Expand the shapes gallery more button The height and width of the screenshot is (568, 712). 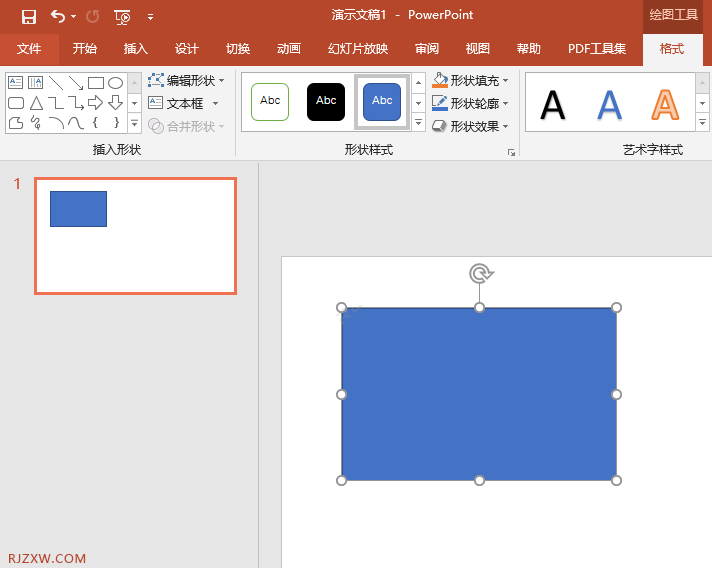point(134,125)
